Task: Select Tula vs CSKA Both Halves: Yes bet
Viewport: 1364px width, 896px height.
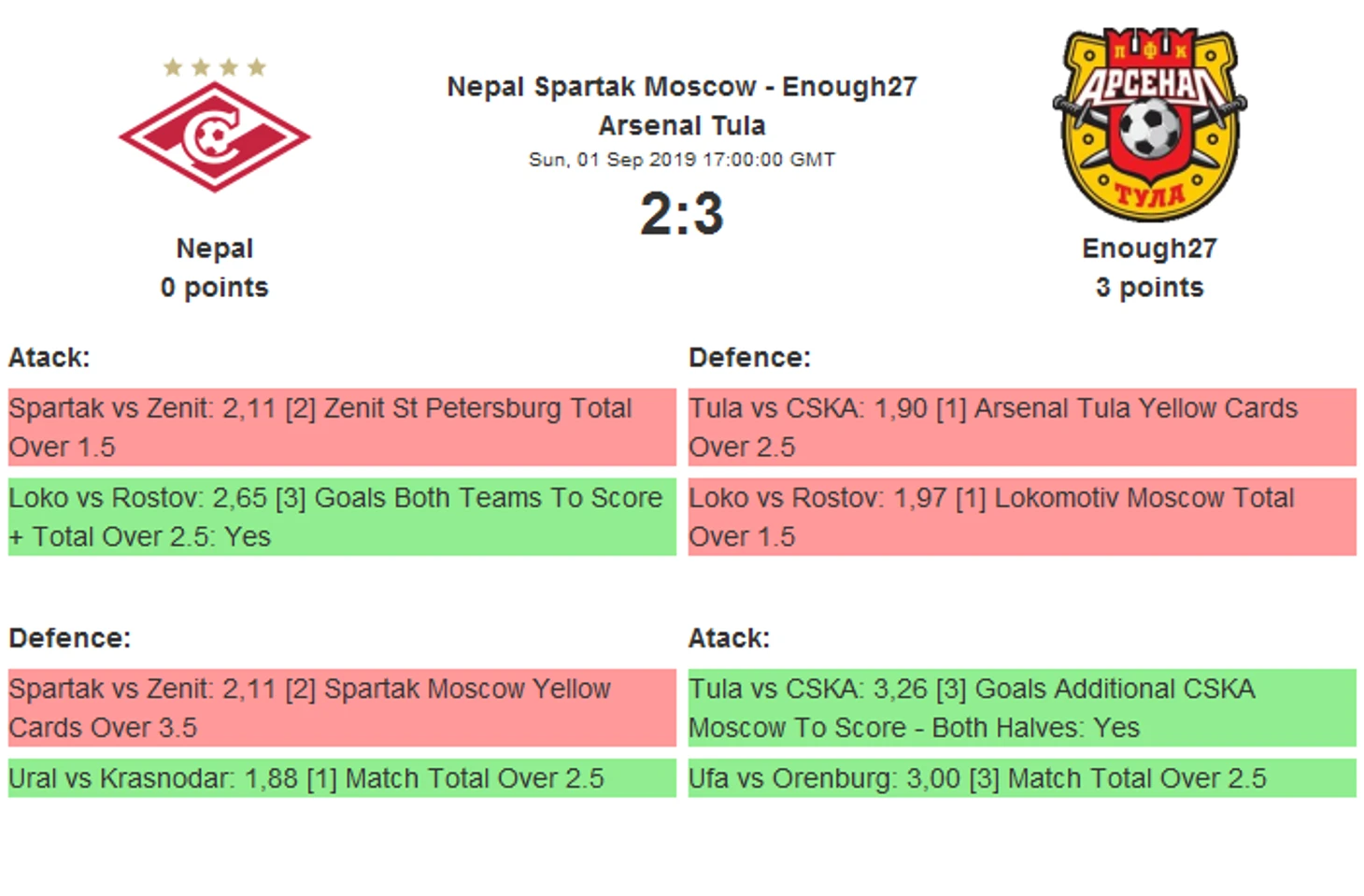Action: click(x=1022, y=707)
